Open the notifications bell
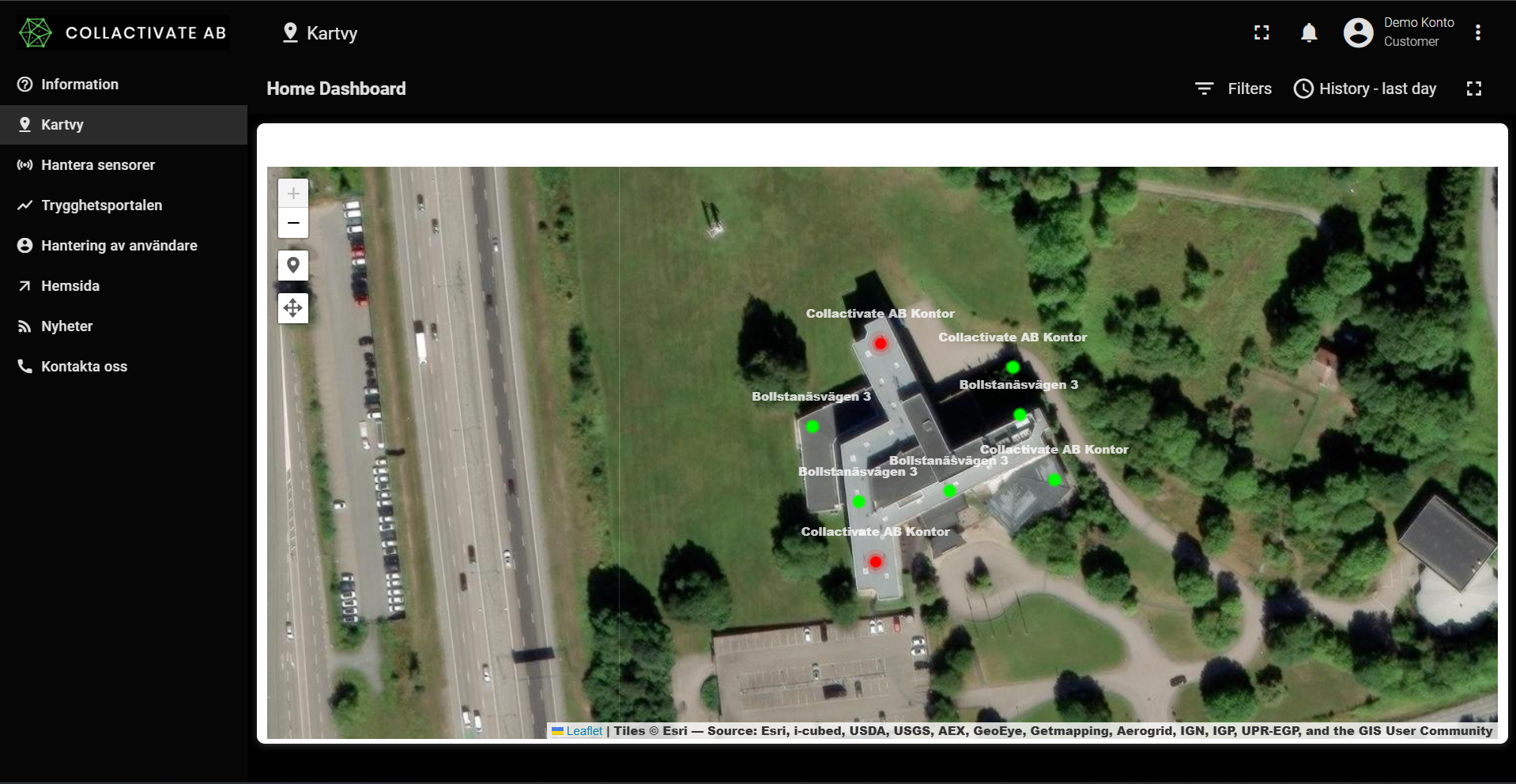 coord(1309,32)
